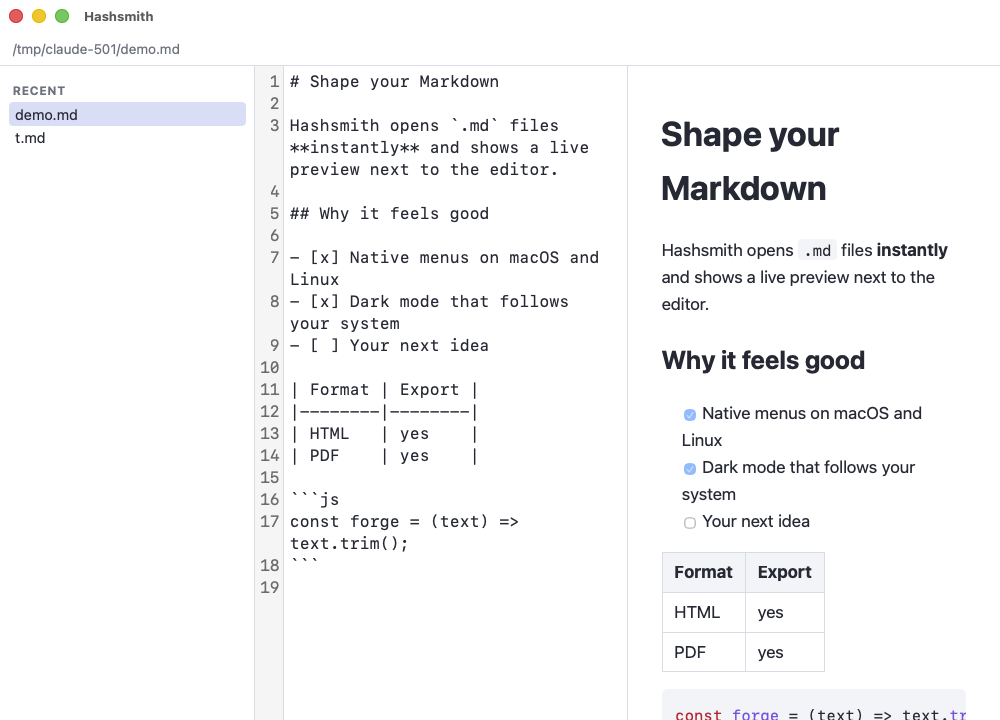This screenshot has width=1000, height=720.
Task: Click the green zoom window button
Action: pyautogui.click(x=62, y=16)
